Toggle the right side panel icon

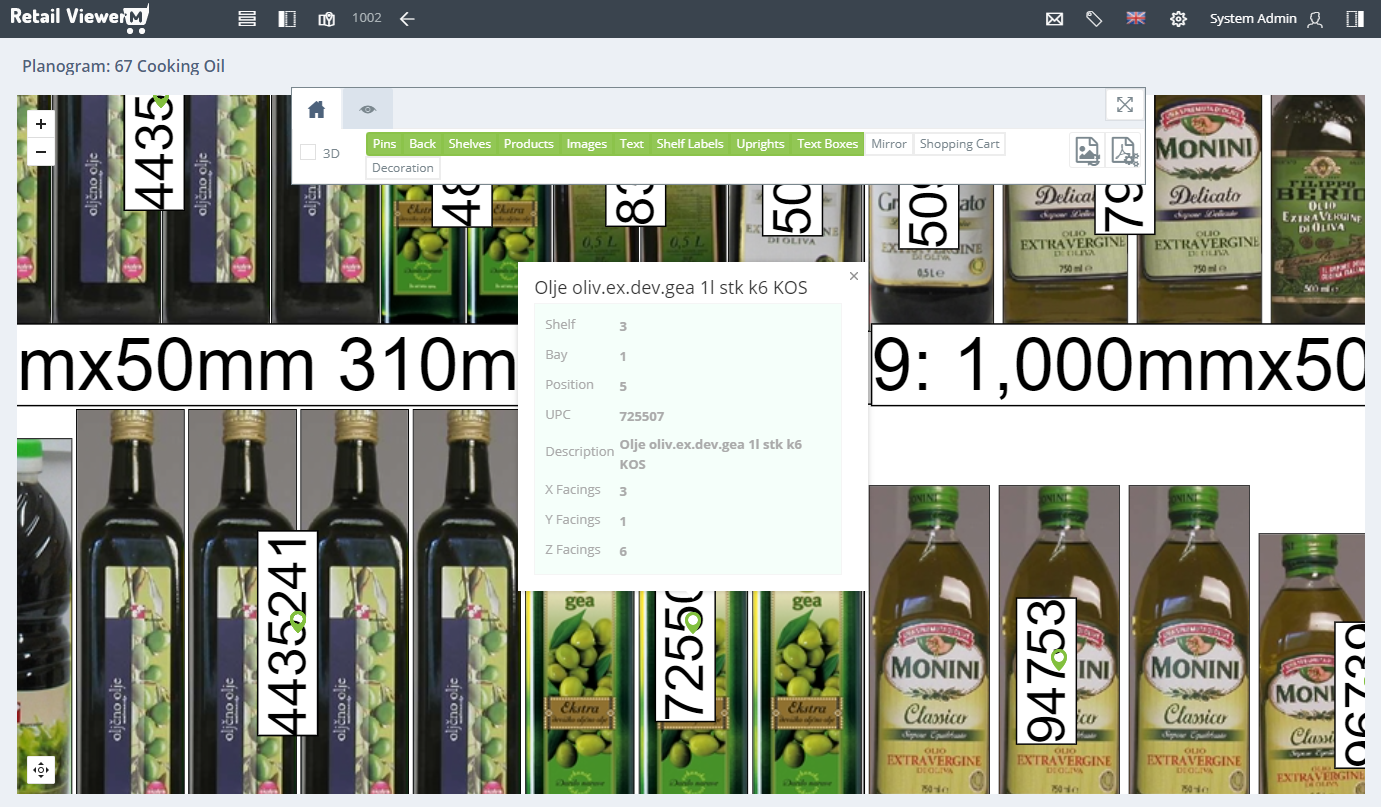[1355, 19]
